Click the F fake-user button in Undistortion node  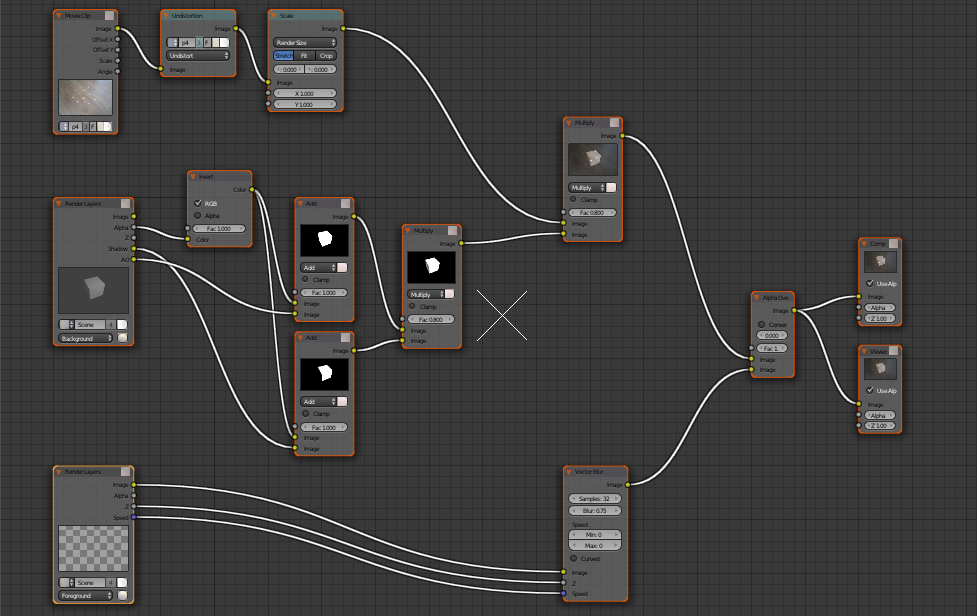point(207,42)
